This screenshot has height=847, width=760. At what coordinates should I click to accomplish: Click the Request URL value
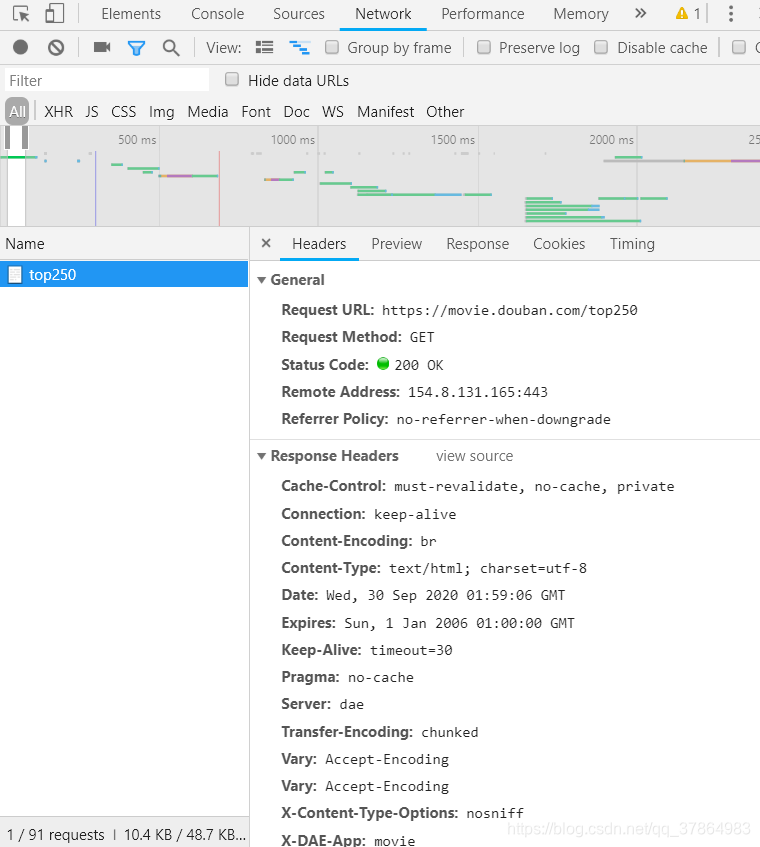point(509,310)
